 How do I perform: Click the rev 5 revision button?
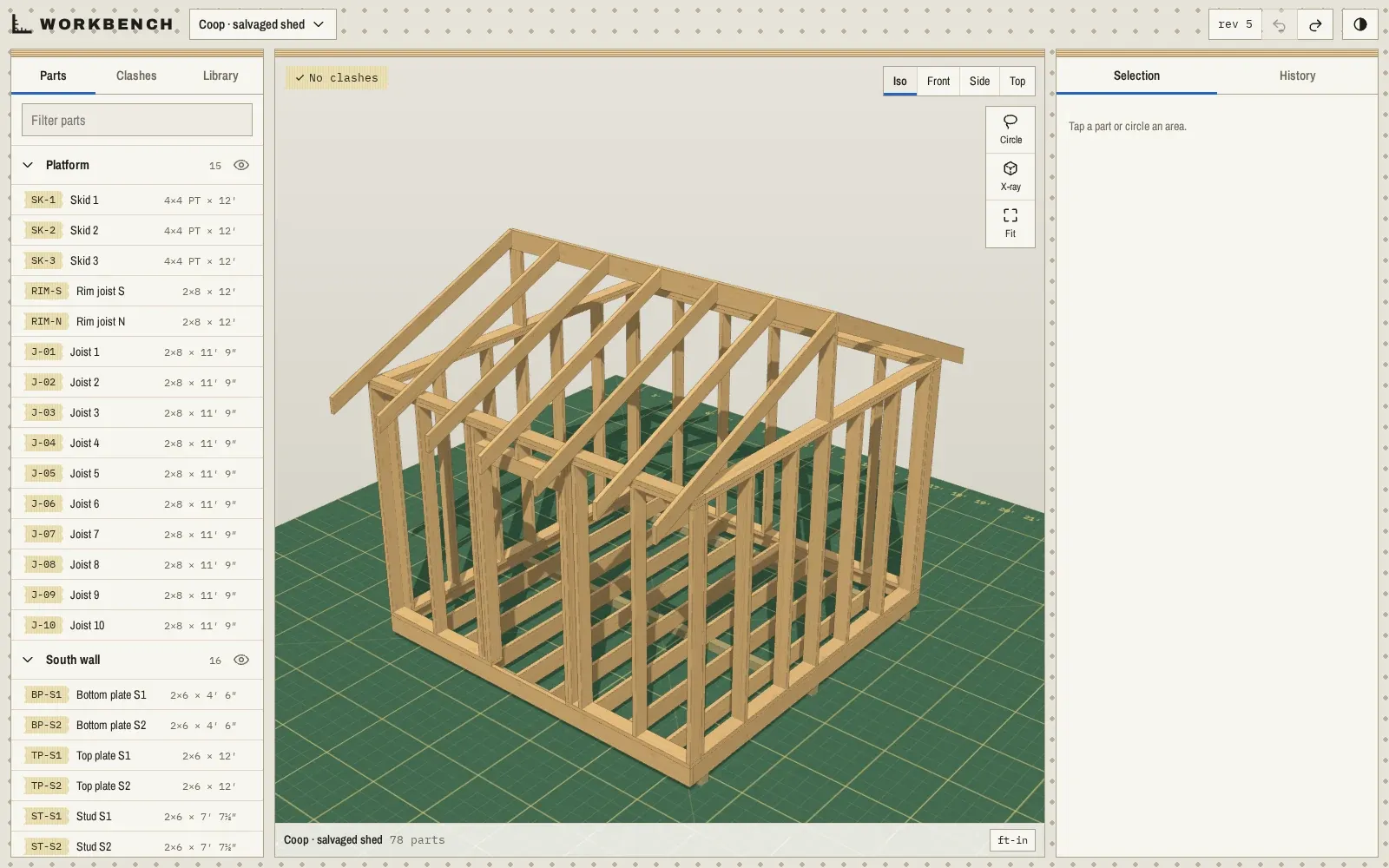(1234, 24)
